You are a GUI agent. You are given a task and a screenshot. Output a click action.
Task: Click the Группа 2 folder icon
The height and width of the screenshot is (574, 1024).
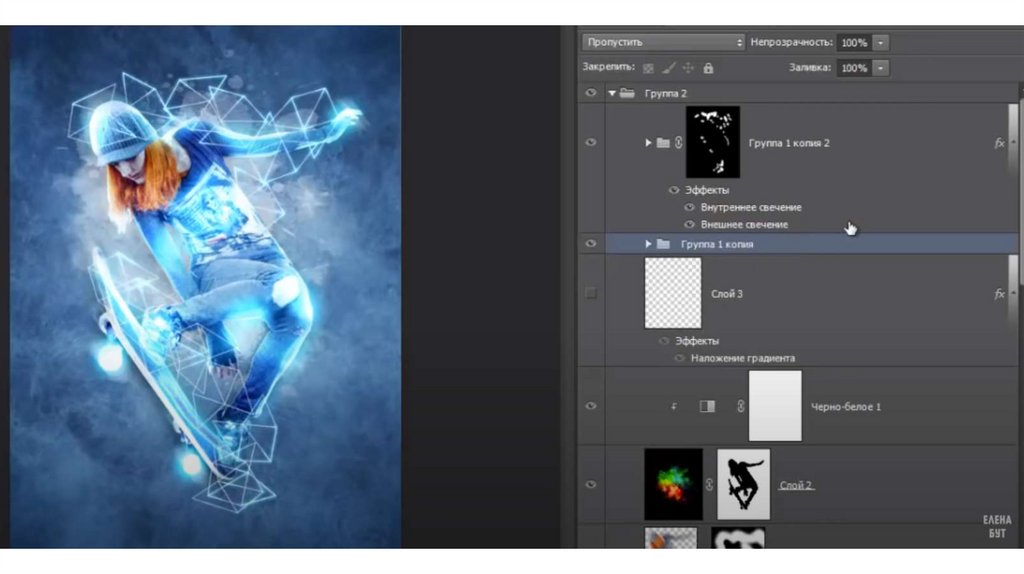627,93
